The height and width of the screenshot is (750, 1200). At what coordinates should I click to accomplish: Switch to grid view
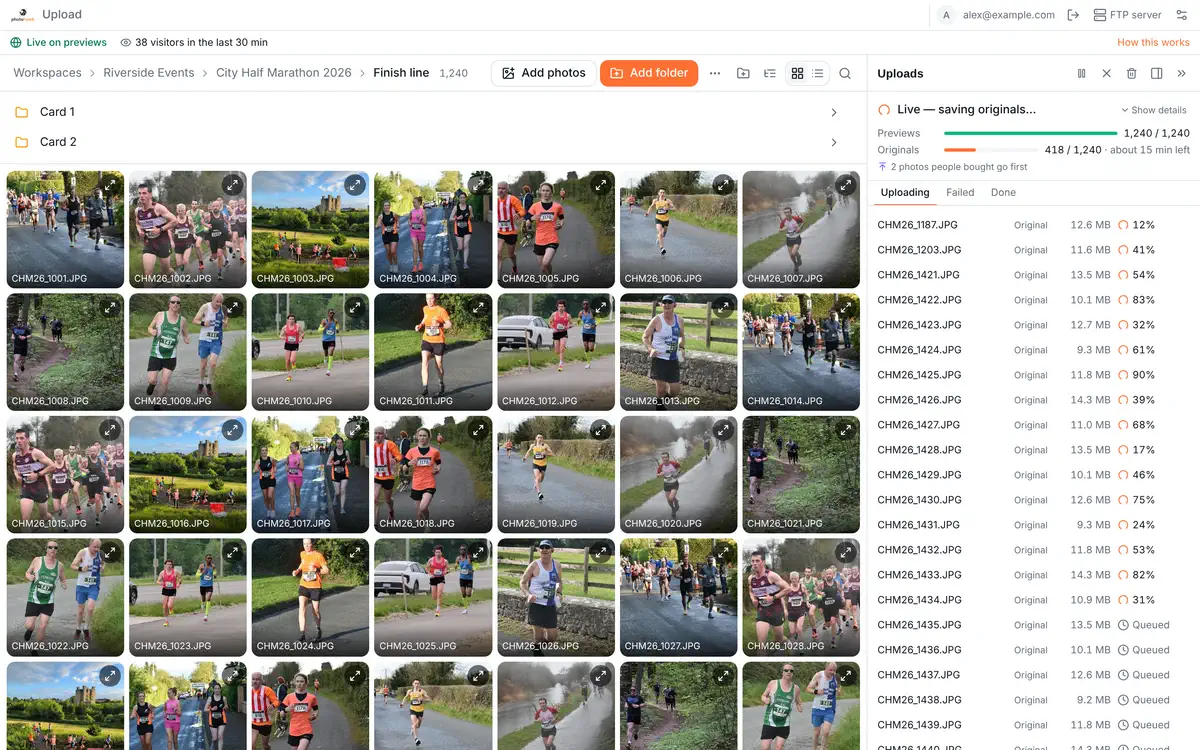797,73
